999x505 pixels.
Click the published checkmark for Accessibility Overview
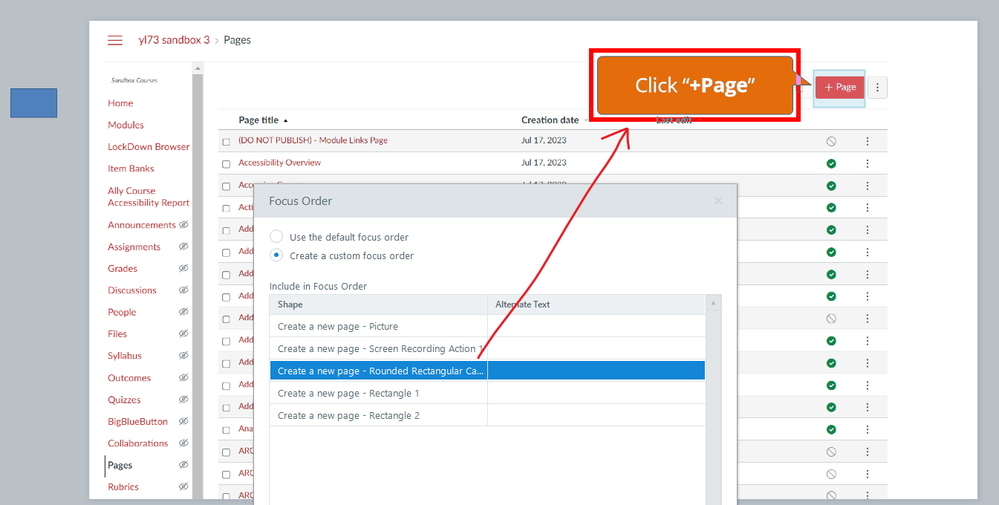[831, 164]
